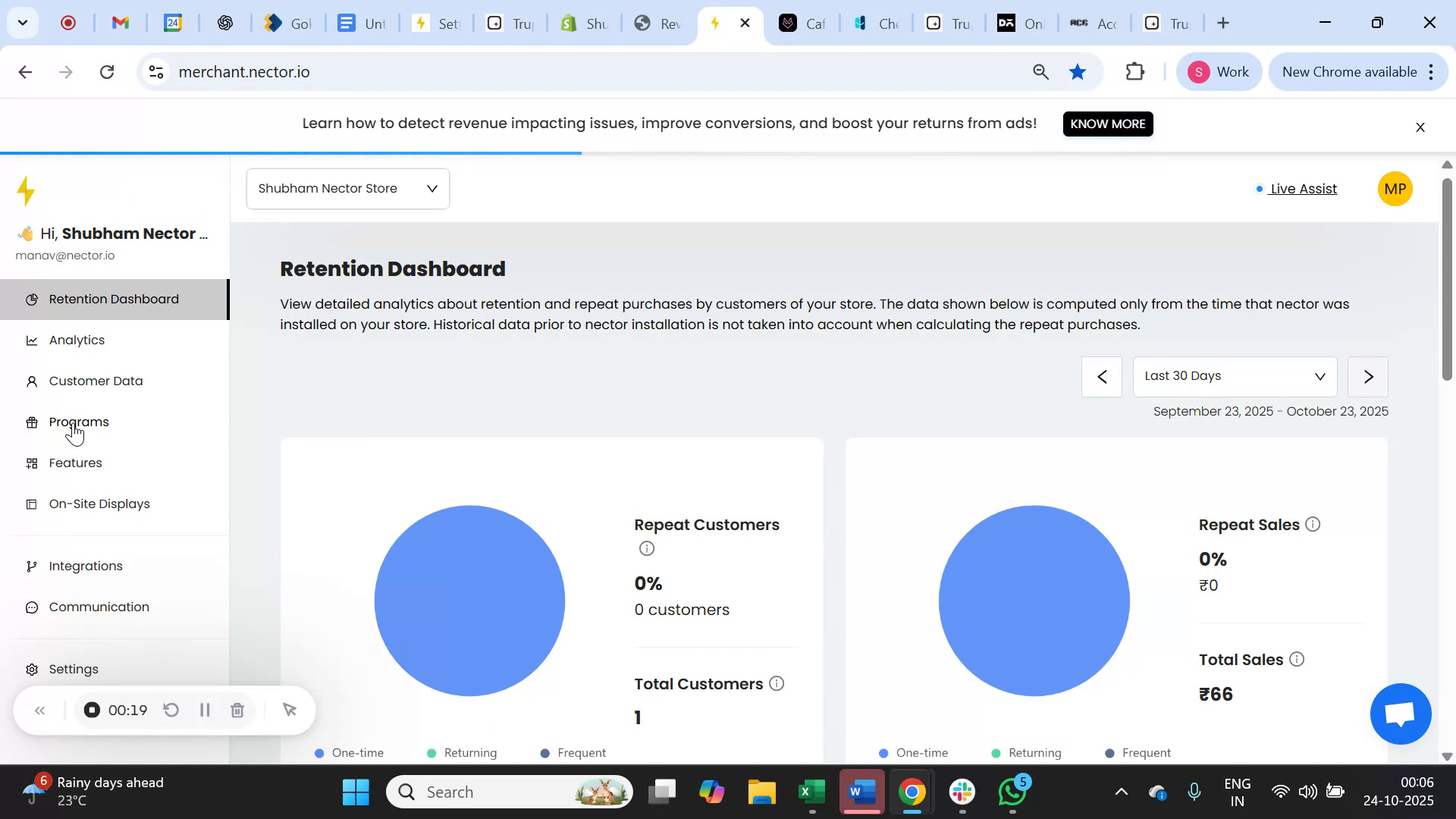
Task: Open the Shubham Nector Store selector
Action: 347,188
